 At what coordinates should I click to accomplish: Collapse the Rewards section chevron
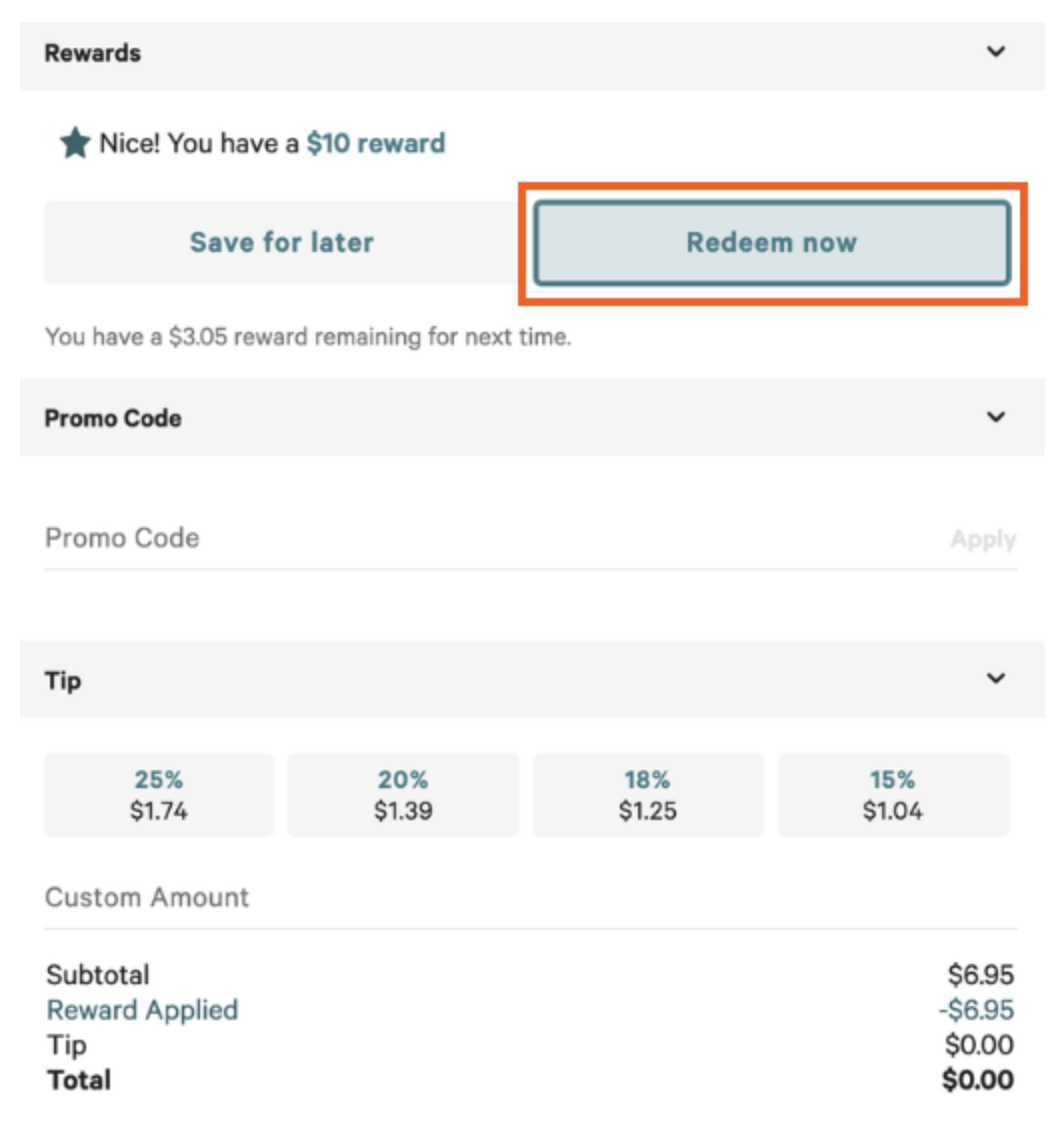coord(996,51)
